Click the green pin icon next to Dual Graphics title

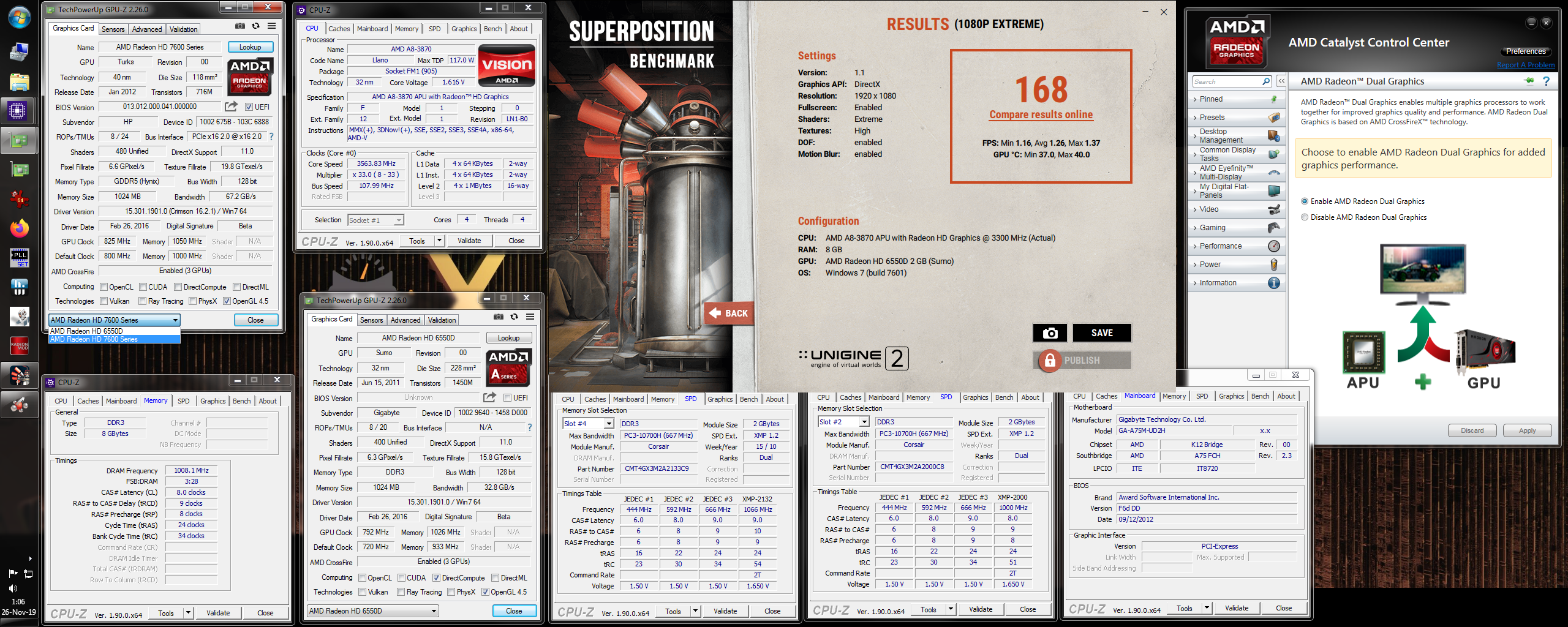click(x=1529, y=81)
